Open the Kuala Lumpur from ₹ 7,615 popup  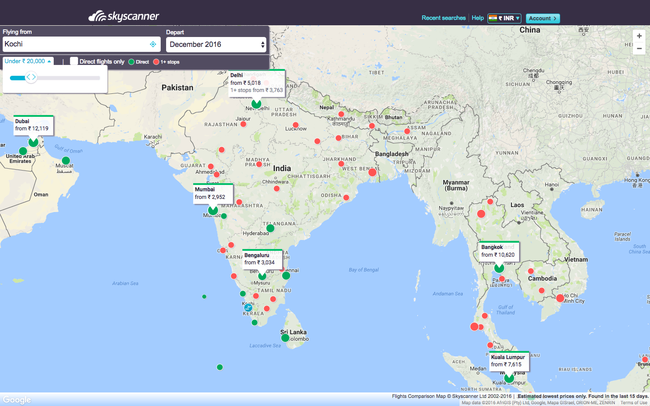[x=509, y=361]
